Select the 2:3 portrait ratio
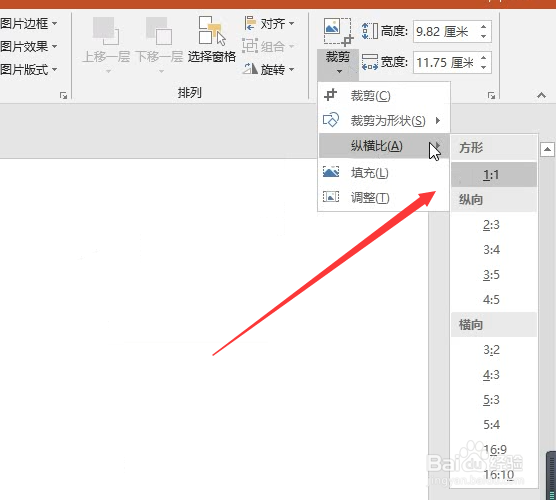This screenshot has height=500, width=556. (x=494, y=224)
